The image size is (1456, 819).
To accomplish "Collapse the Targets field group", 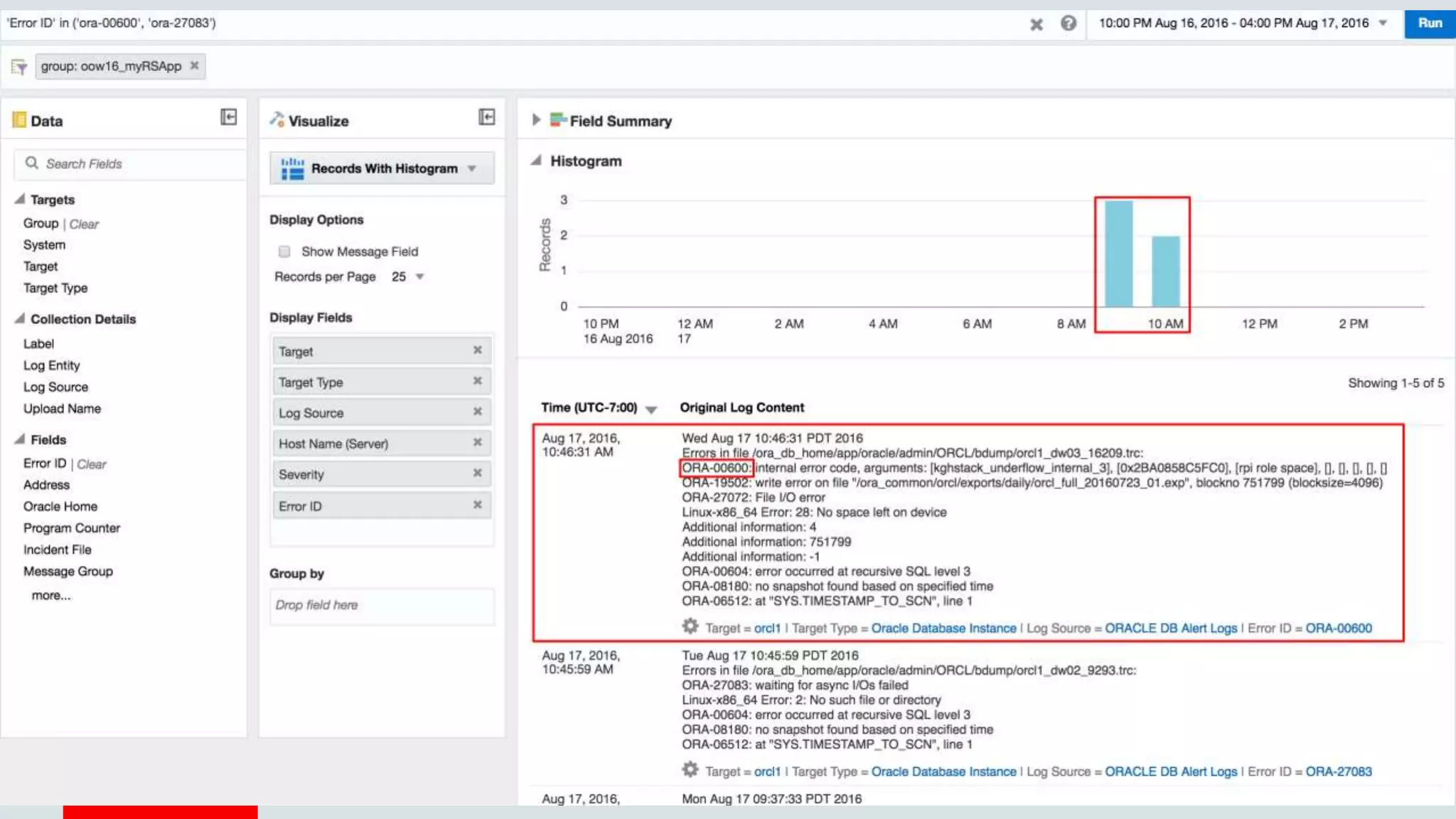I will click(x=20, y=199).
